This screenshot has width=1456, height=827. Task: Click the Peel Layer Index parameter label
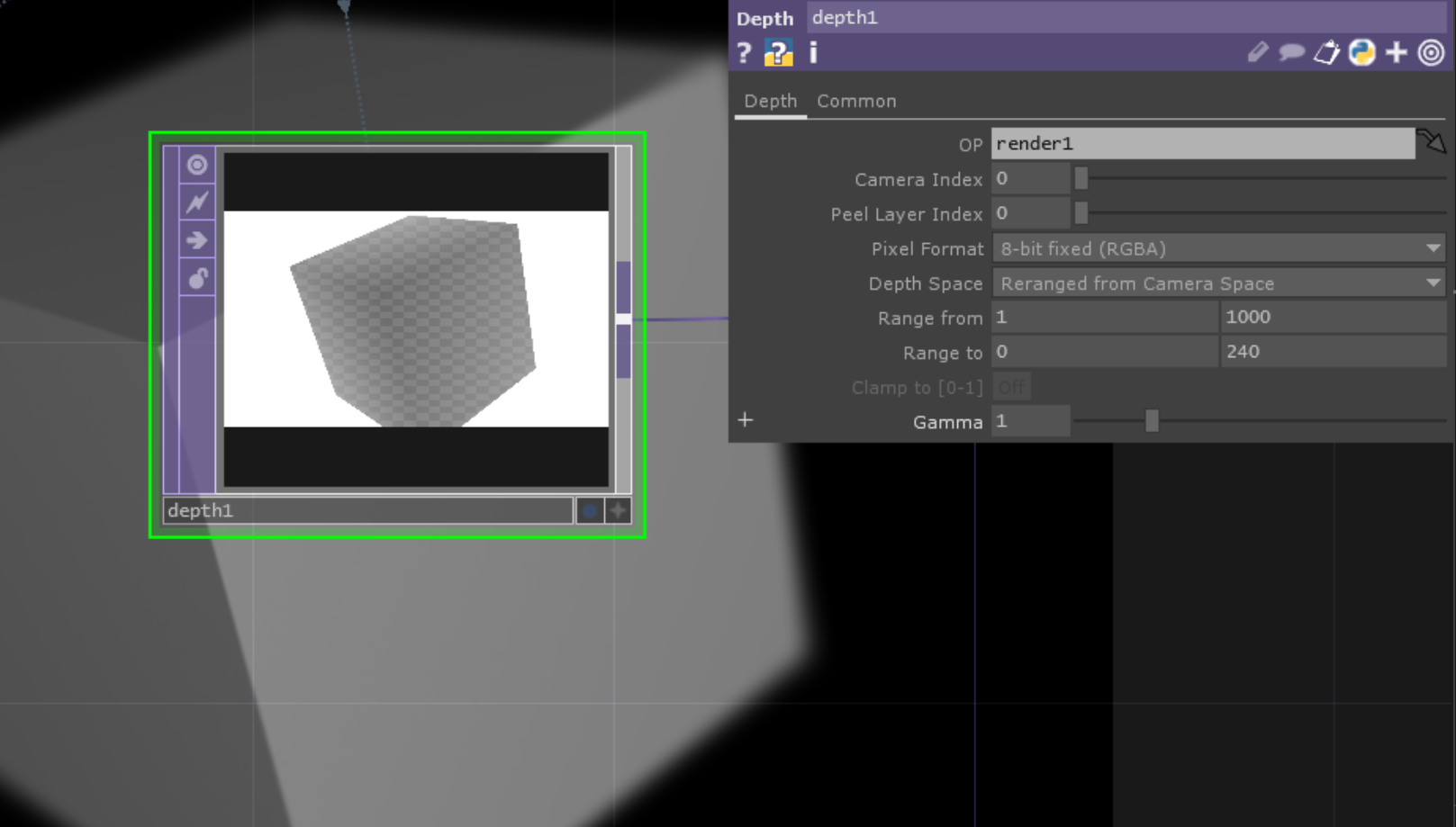[906, 214]
